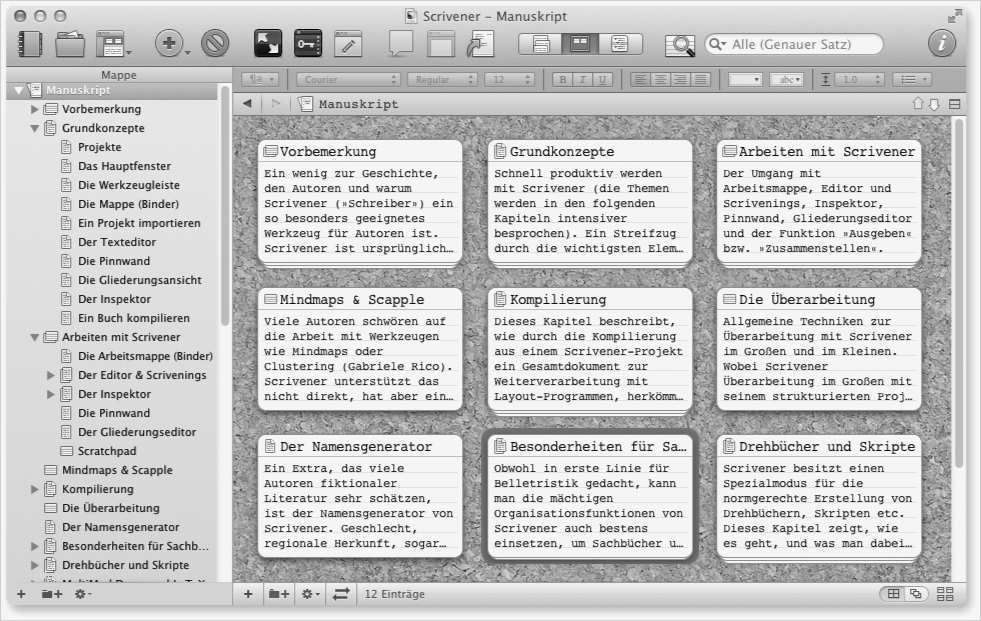
Task: Open the text color swatch picker
Action: (x=745, y=80)
